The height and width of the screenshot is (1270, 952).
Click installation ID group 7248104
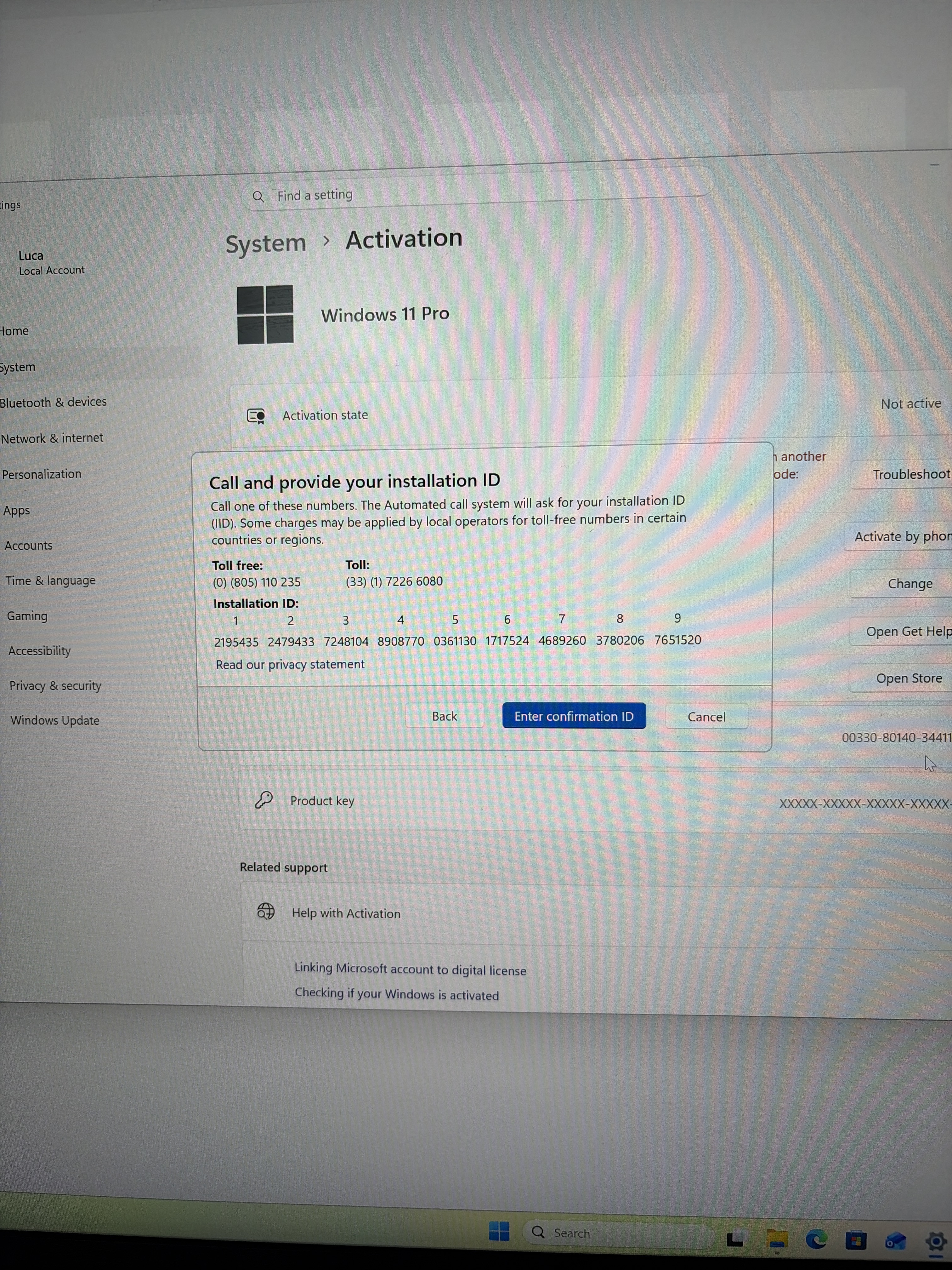[x=346, y=641]
